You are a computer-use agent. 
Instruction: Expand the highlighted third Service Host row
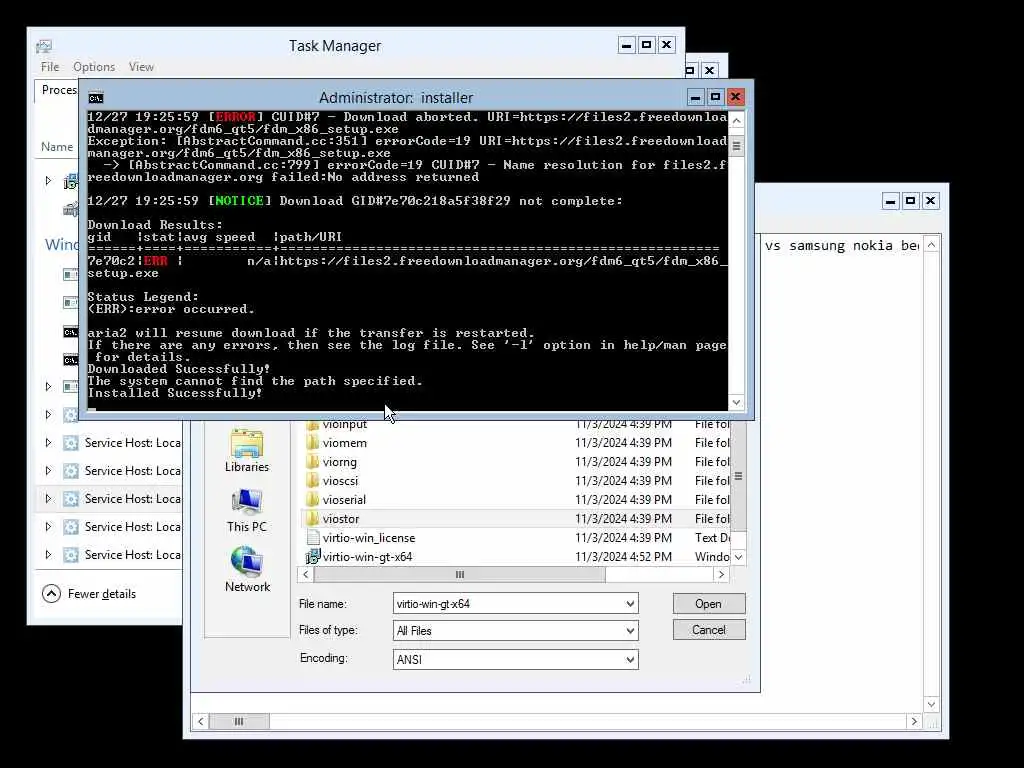point(48,499)
